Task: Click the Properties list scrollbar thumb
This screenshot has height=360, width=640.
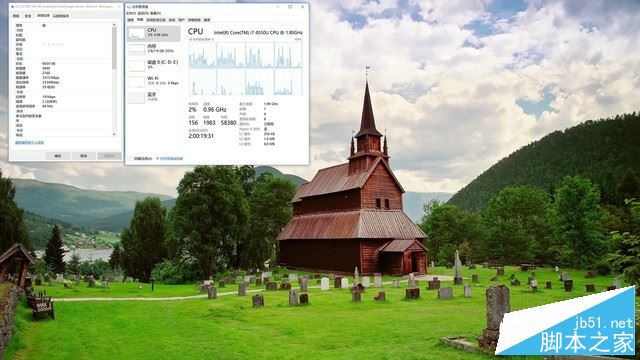Action: point(114,48)
